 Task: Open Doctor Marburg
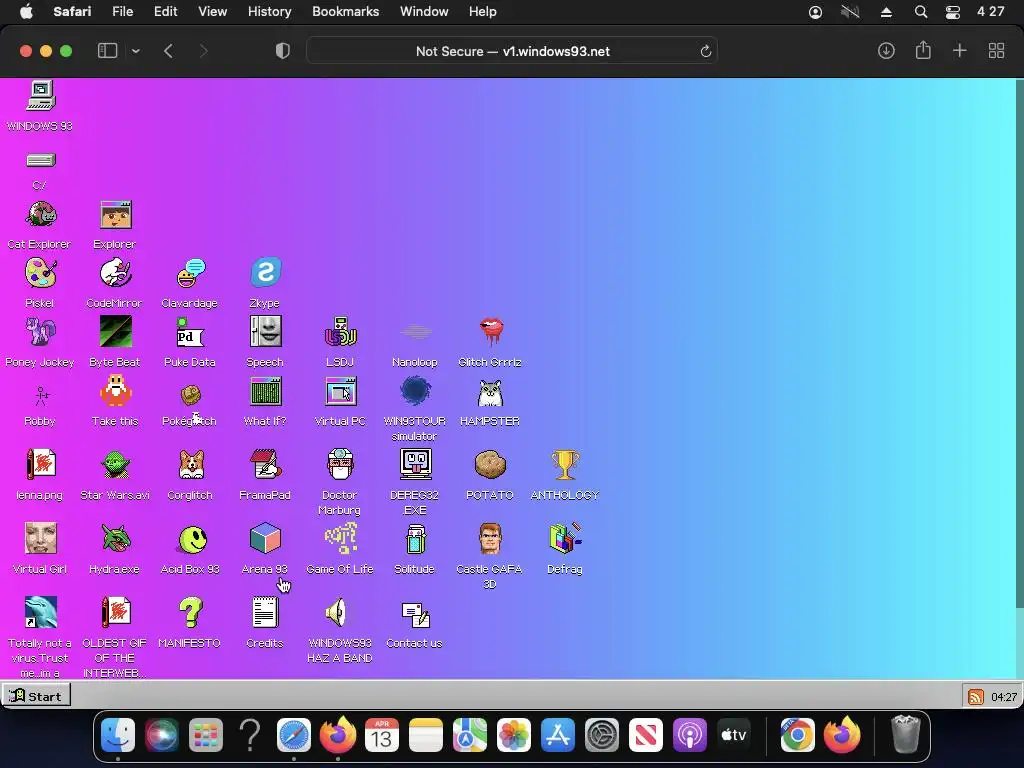(340, 464)
